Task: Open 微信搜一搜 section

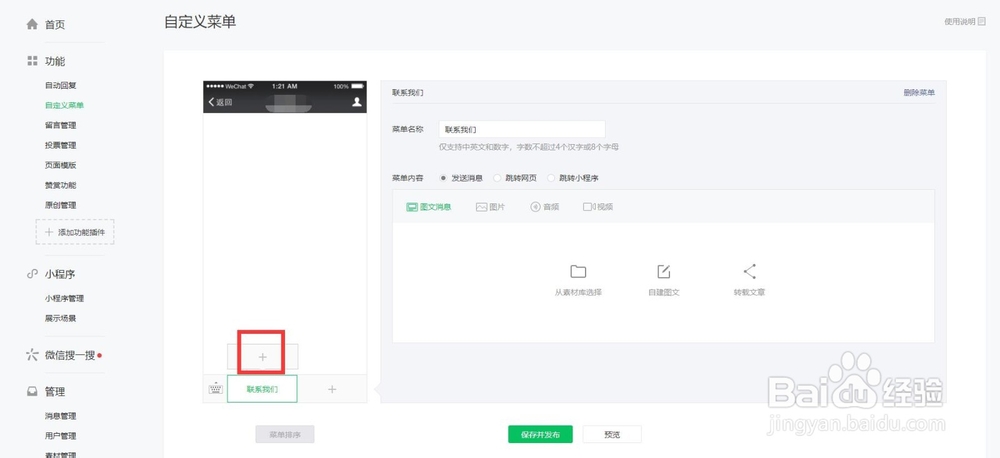Action: point(70,355)
